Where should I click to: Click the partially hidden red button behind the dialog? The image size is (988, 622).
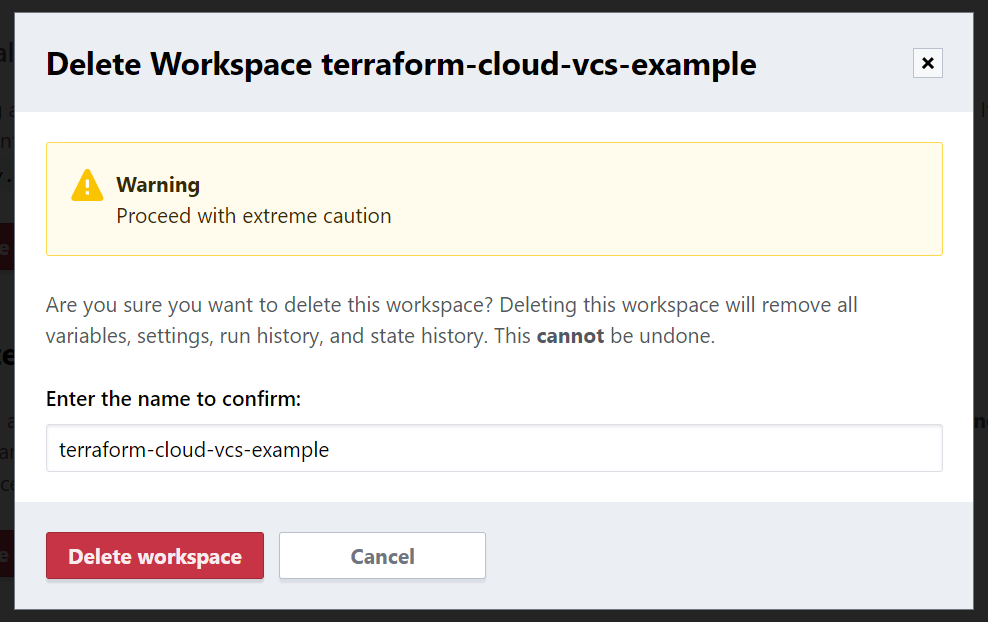click(6, 246)
